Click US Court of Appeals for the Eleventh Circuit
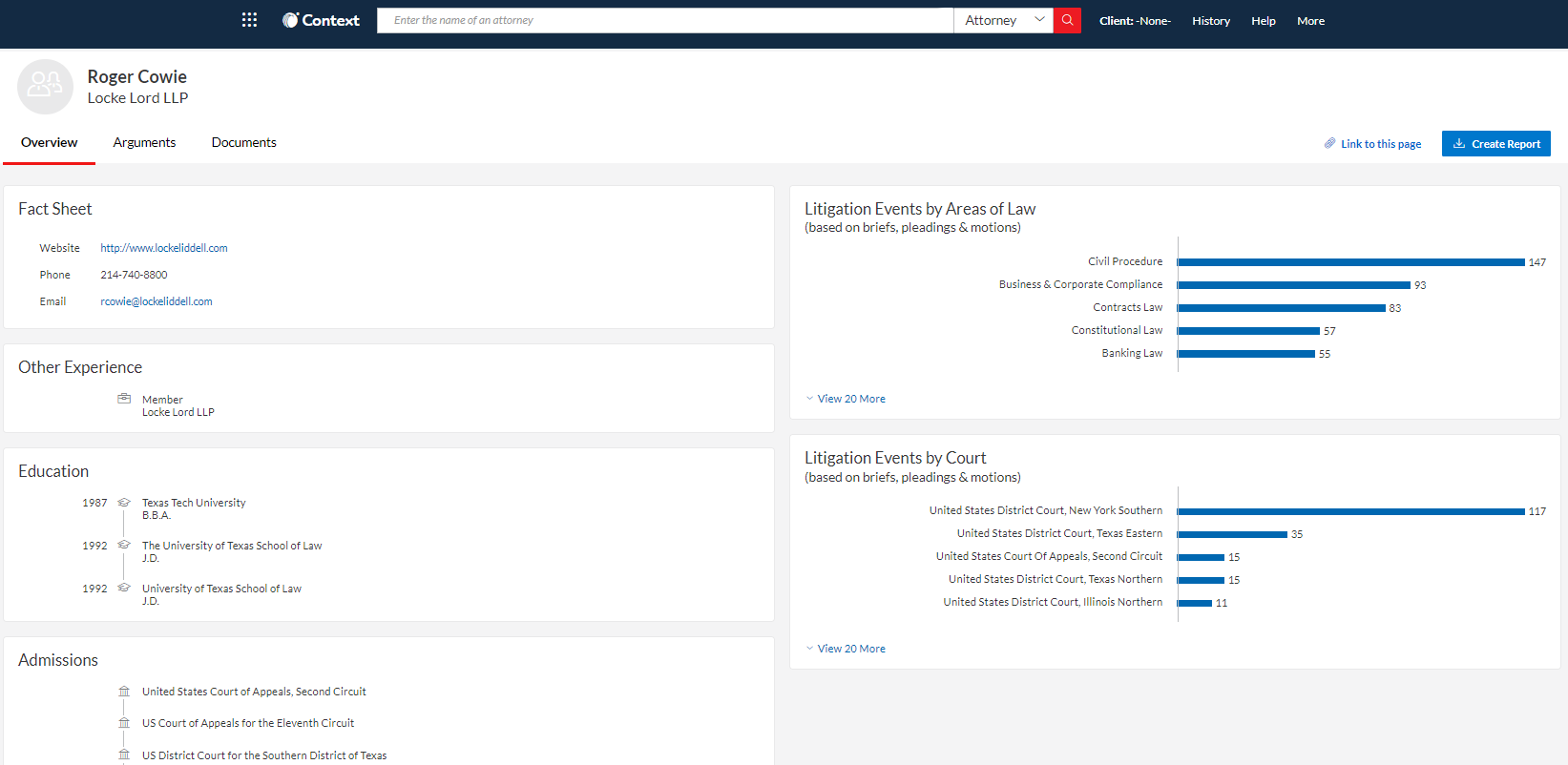This screenshot has height=765, width=1568. pyautogui.click(x=248, y=723)
